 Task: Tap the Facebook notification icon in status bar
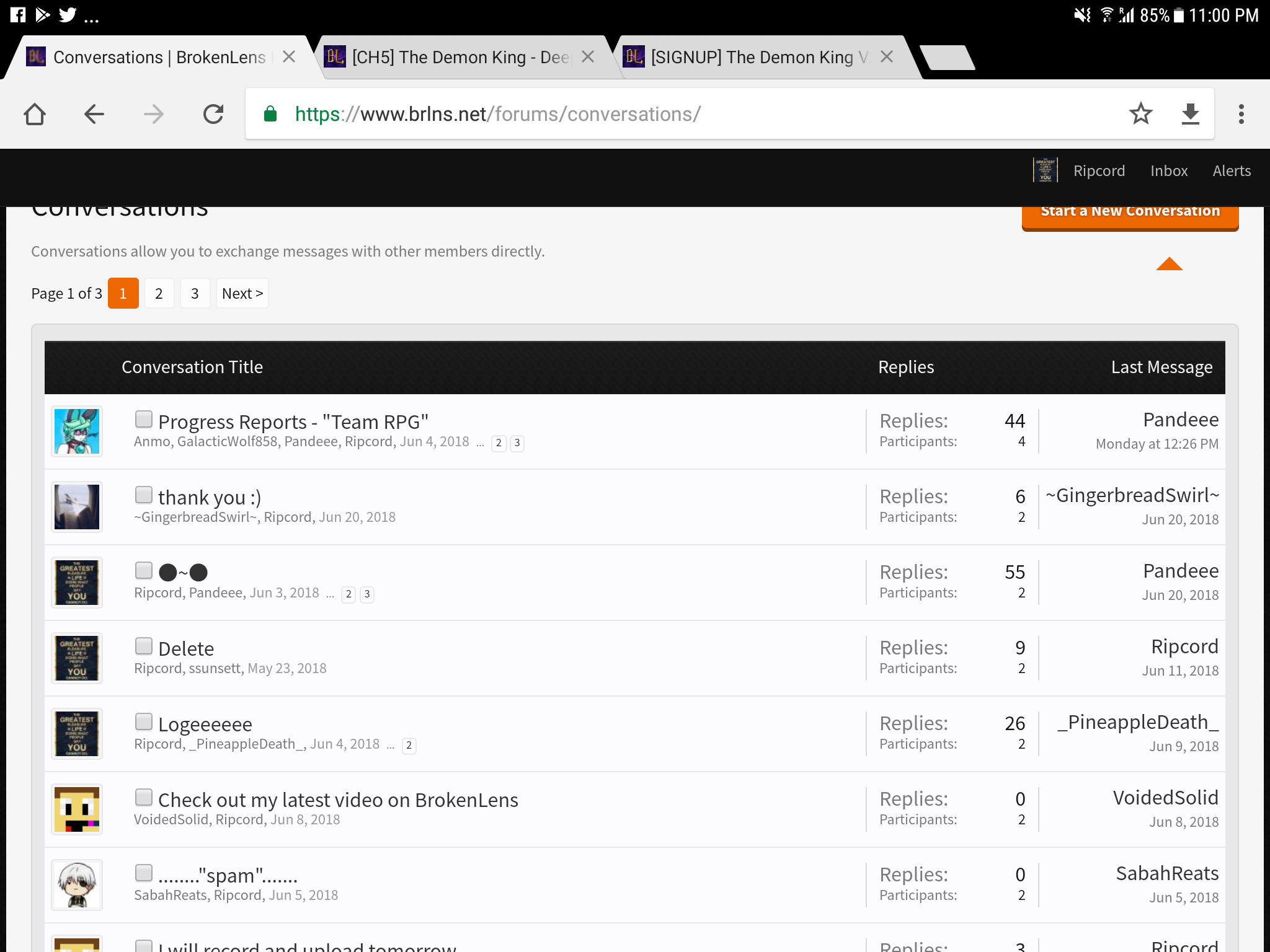click(x=18, y=15)
